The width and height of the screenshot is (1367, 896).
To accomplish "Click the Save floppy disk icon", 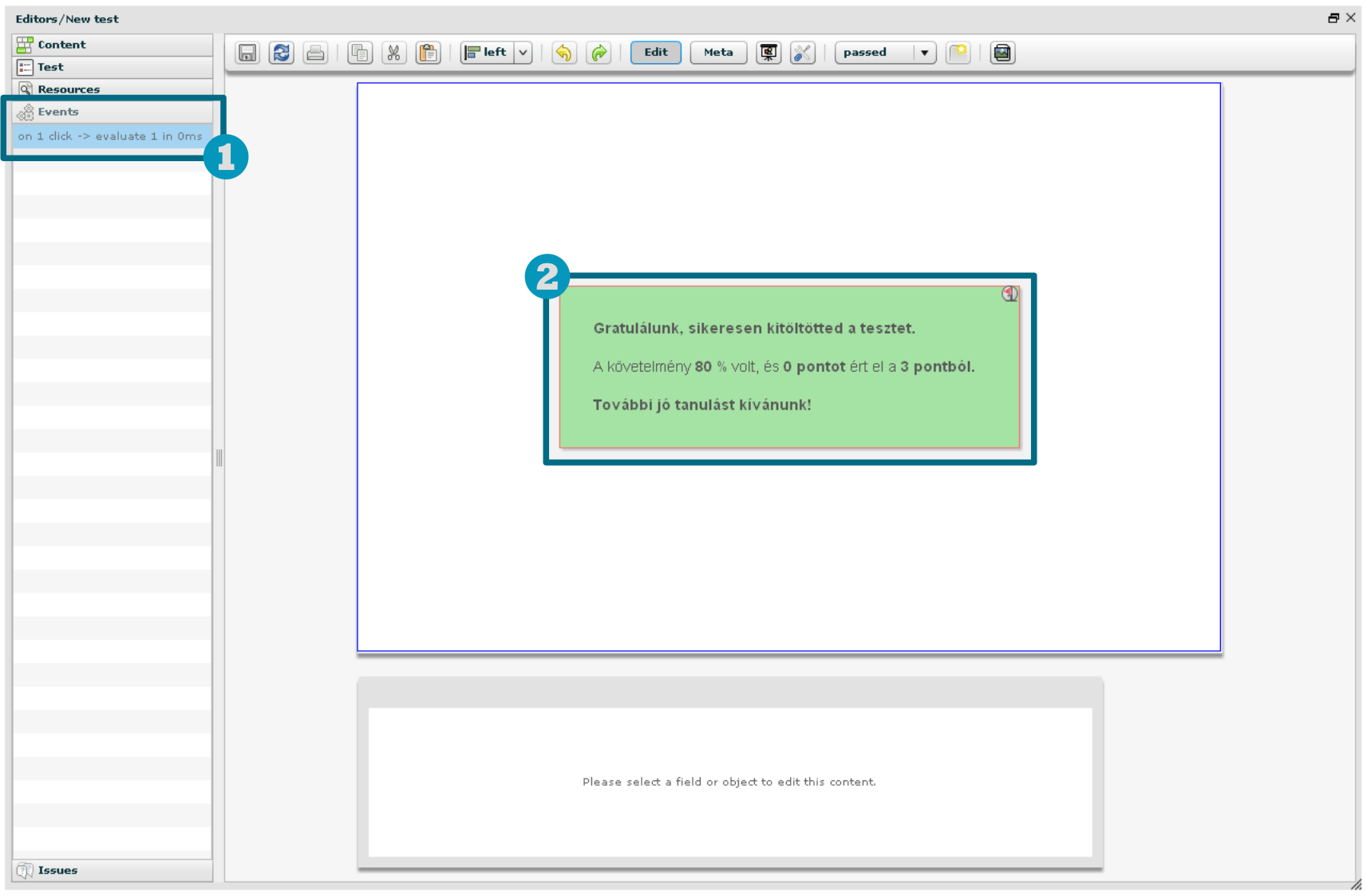I will point(247,53).
